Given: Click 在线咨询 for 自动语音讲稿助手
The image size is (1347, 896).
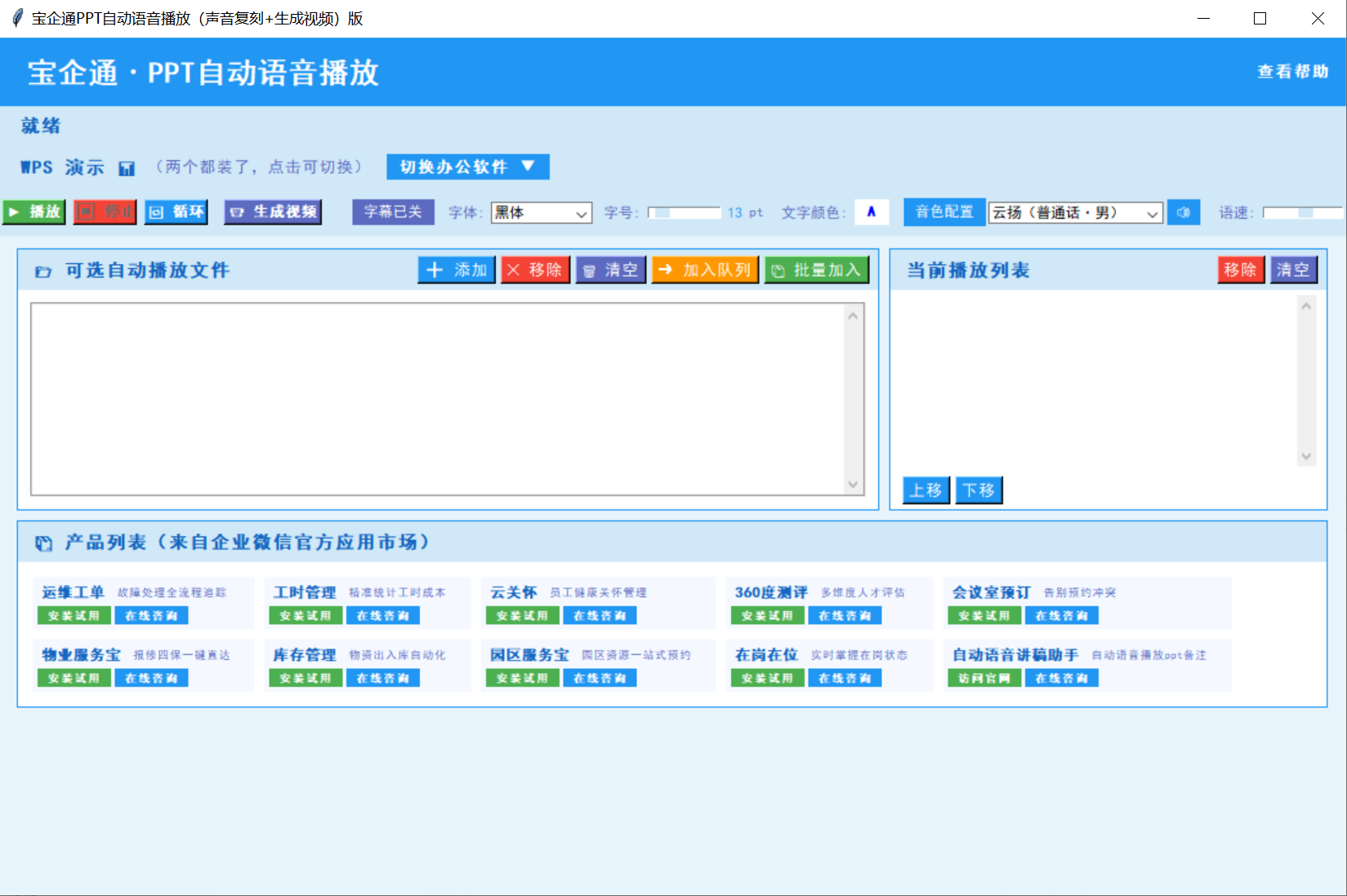Looking at the screenshot, I should 1062,678.
